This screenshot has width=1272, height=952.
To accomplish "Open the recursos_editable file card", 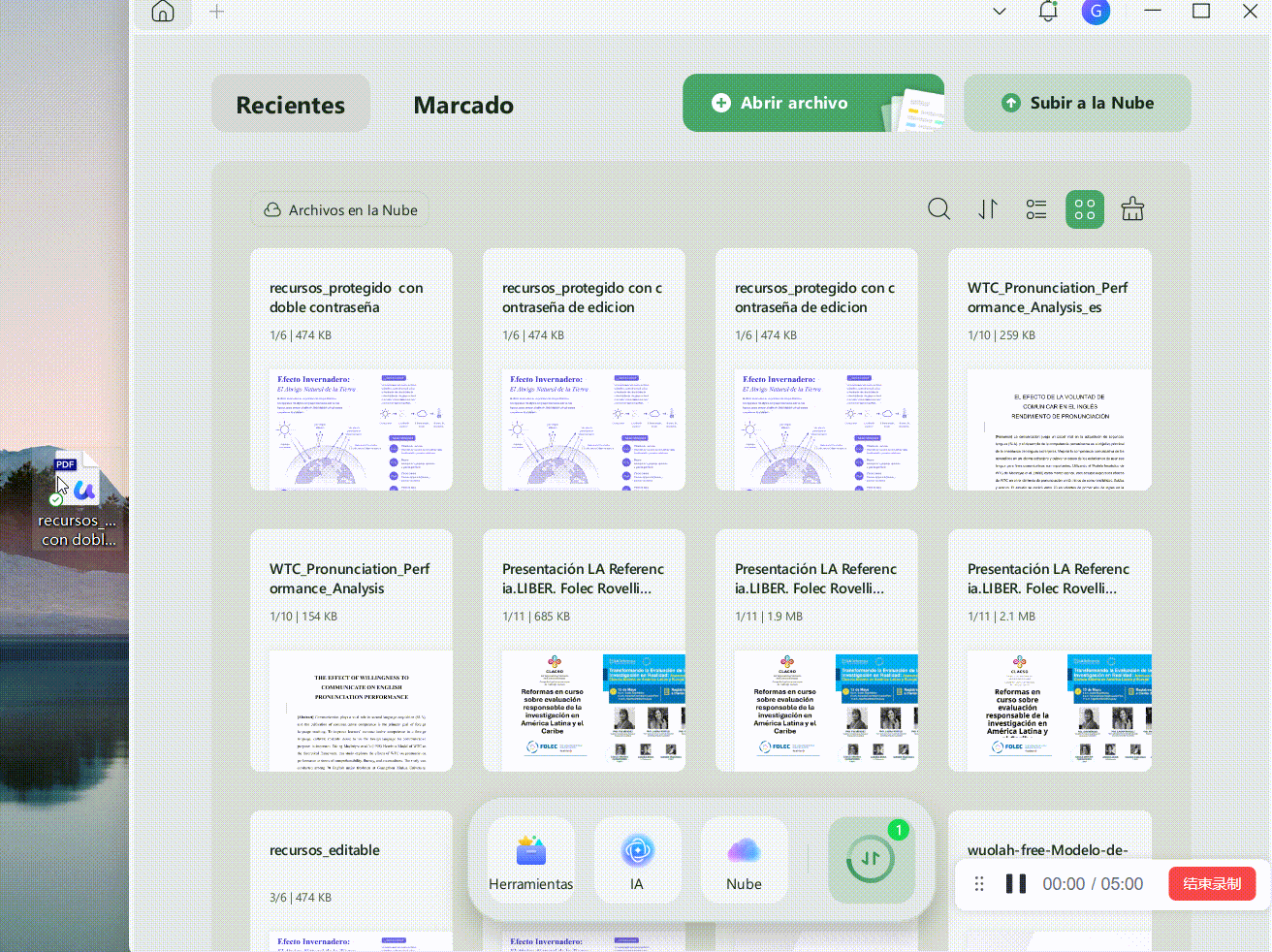I will coord(351,881).
